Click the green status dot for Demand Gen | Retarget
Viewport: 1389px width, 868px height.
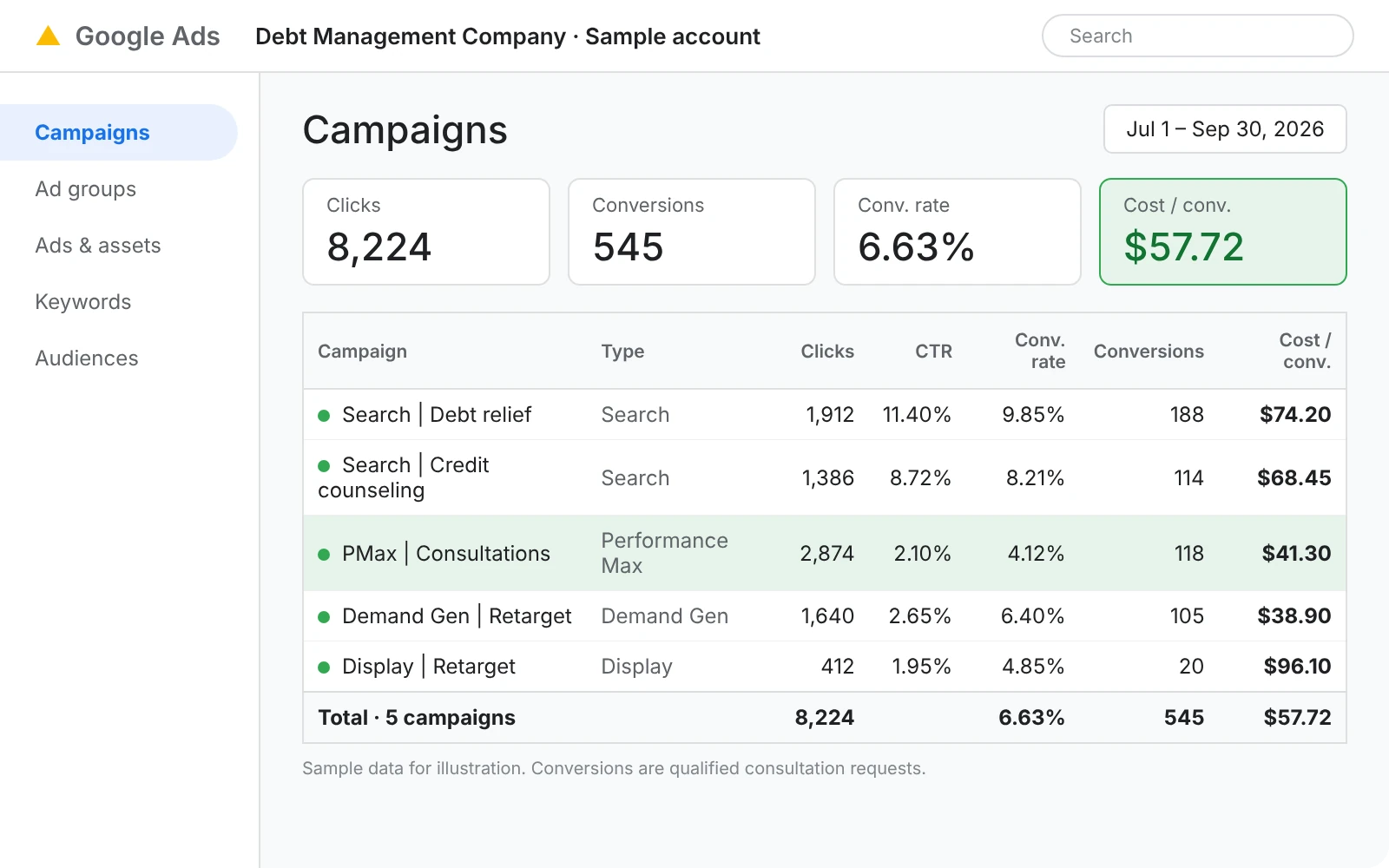324,617
